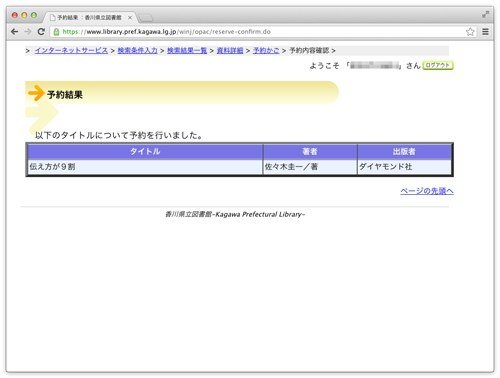This screenshot has width=500, height=378.
Task: Click the browser forward arrow
Action: click(28, 32)
